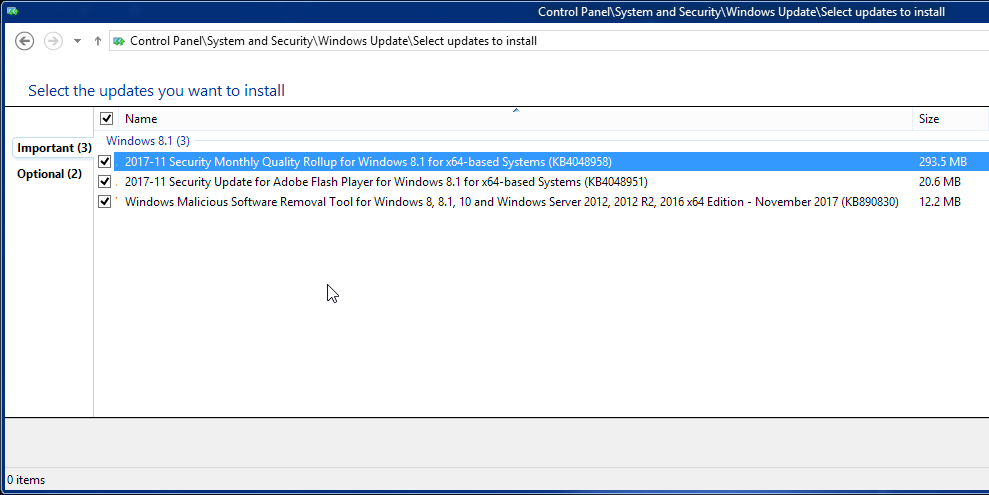Viewport: 989px width, 495px height.
Task: Uncheck the Adobe Flash Player update checkbox
Action: click(105, 182)
